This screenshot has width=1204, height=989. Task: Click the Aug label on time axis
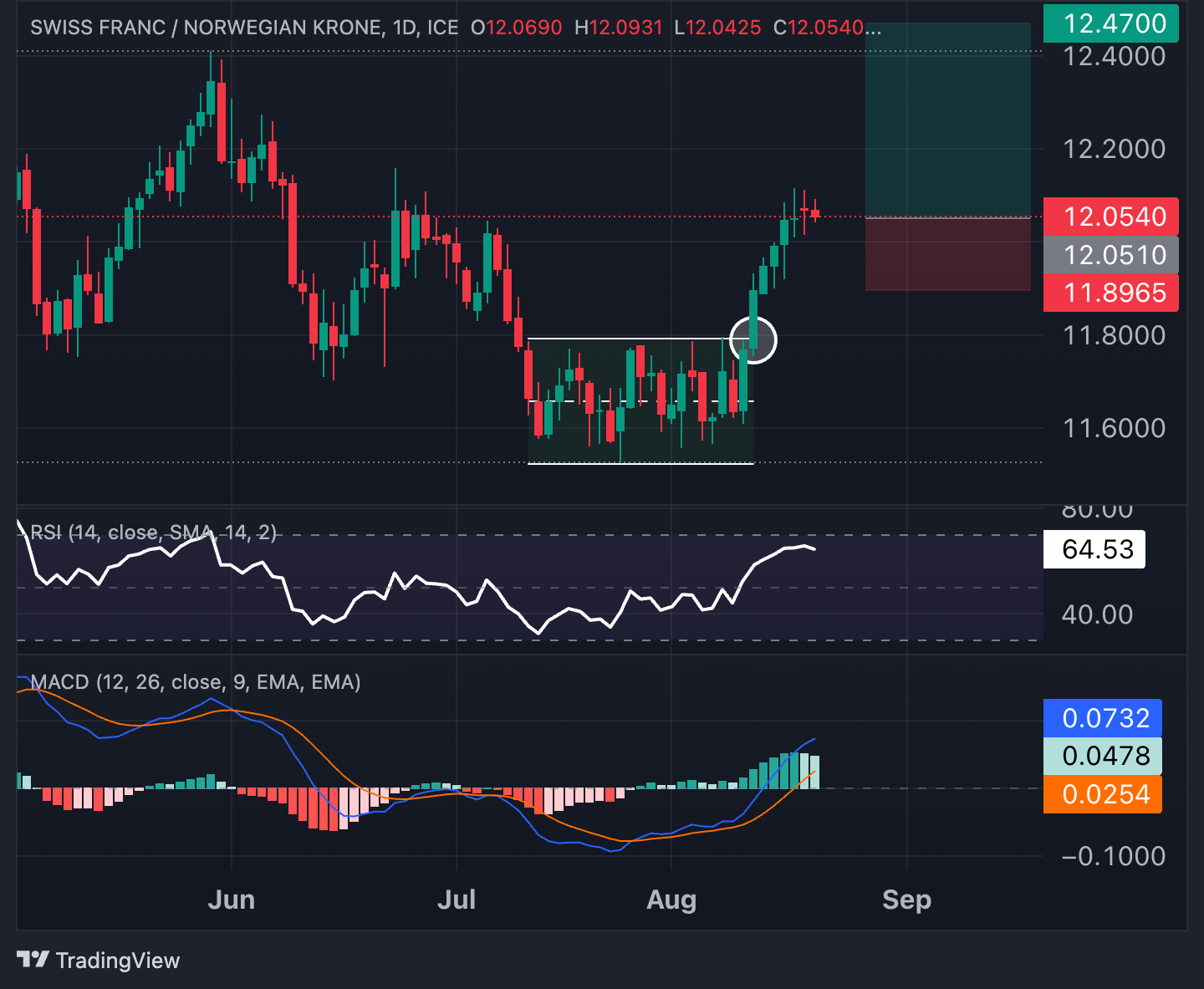tap(671, 900)
